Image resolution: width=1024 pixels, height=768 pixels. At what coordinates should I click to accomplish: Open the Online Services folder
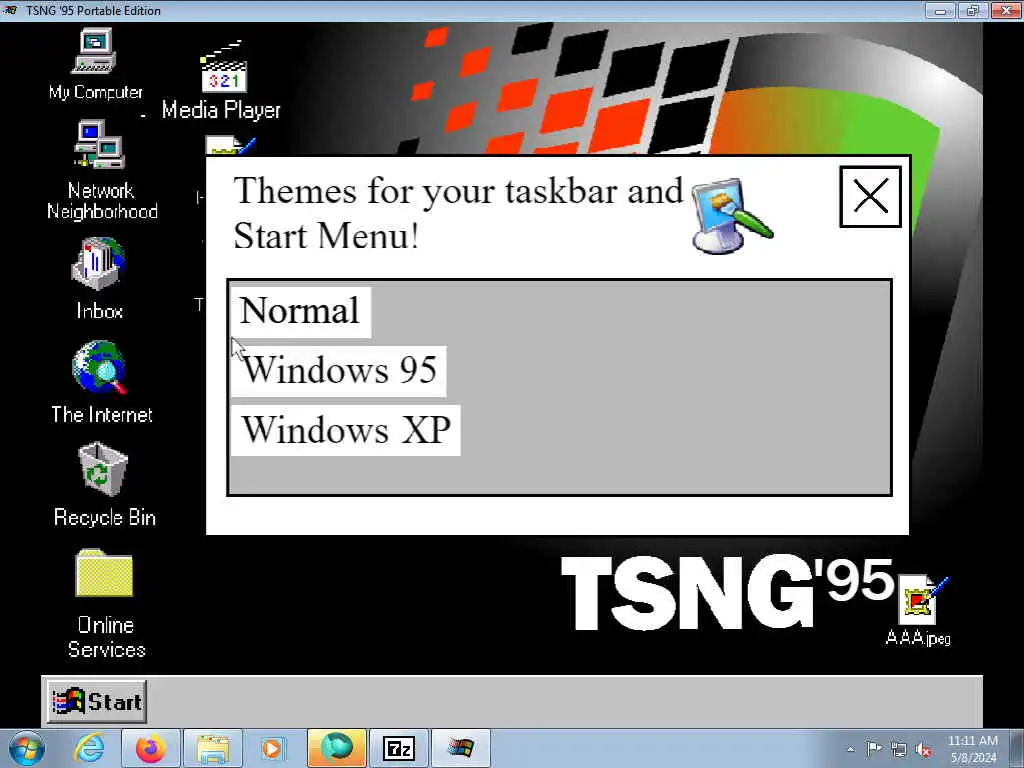coord(104,603)
